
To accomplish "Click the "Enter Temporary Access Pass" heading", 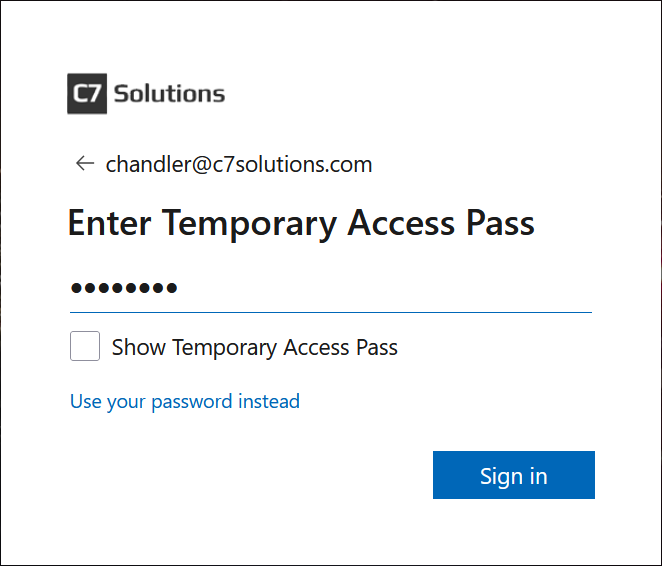I will point(300,222).
